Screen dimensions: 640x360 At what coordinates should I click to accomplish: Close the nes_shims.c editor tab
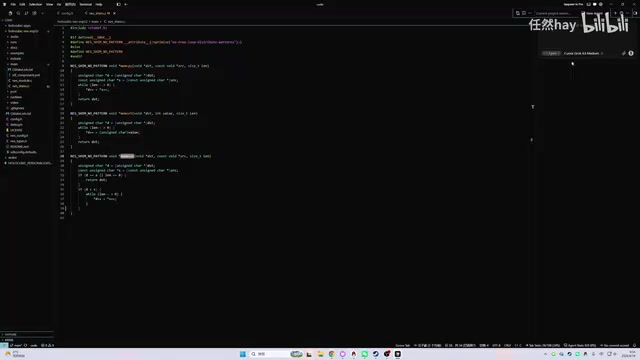[x=114, y=13]
